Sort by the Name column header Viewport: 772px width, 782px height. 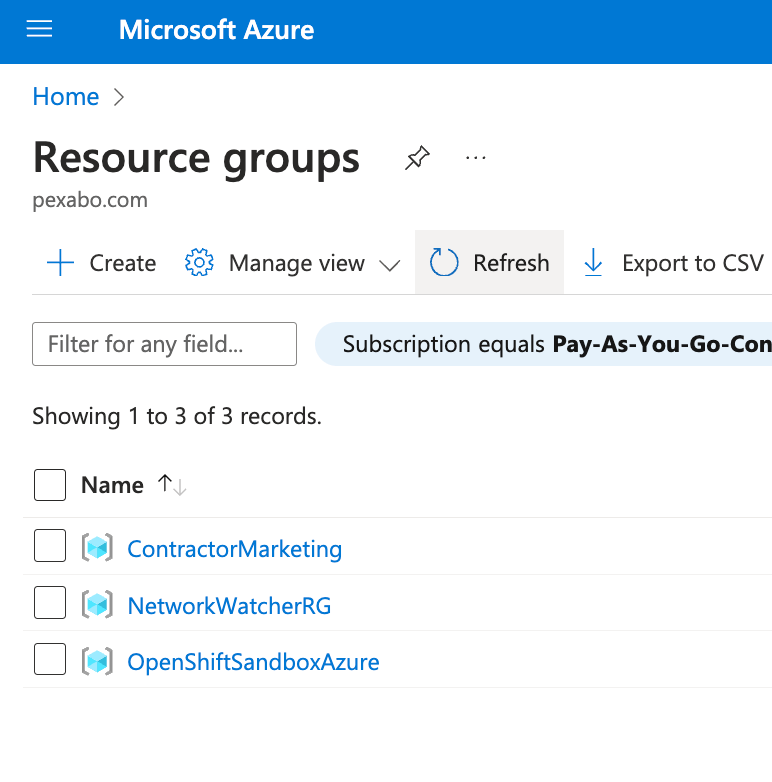click(x=112, y=485)
